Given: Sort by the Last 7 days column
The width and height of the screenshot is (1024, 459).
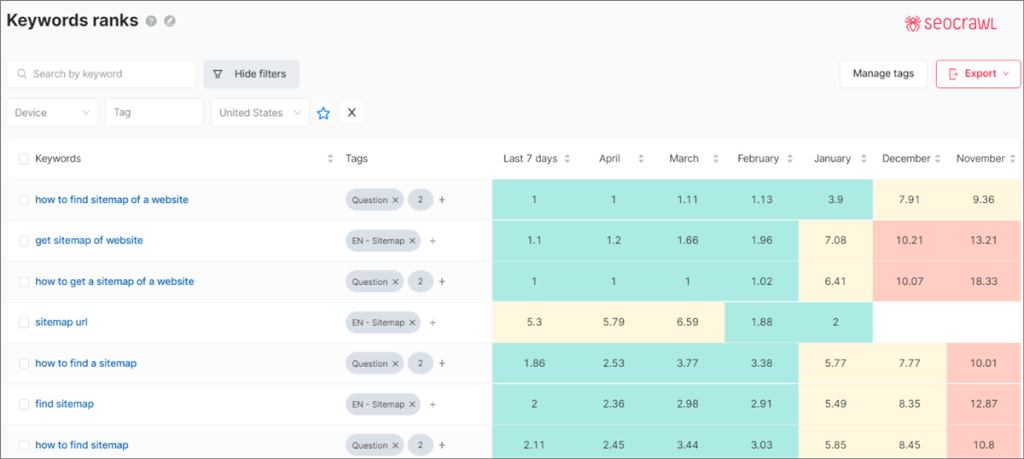Looking at the screenshot, I should pyautogui.click(x=536, y=159).
